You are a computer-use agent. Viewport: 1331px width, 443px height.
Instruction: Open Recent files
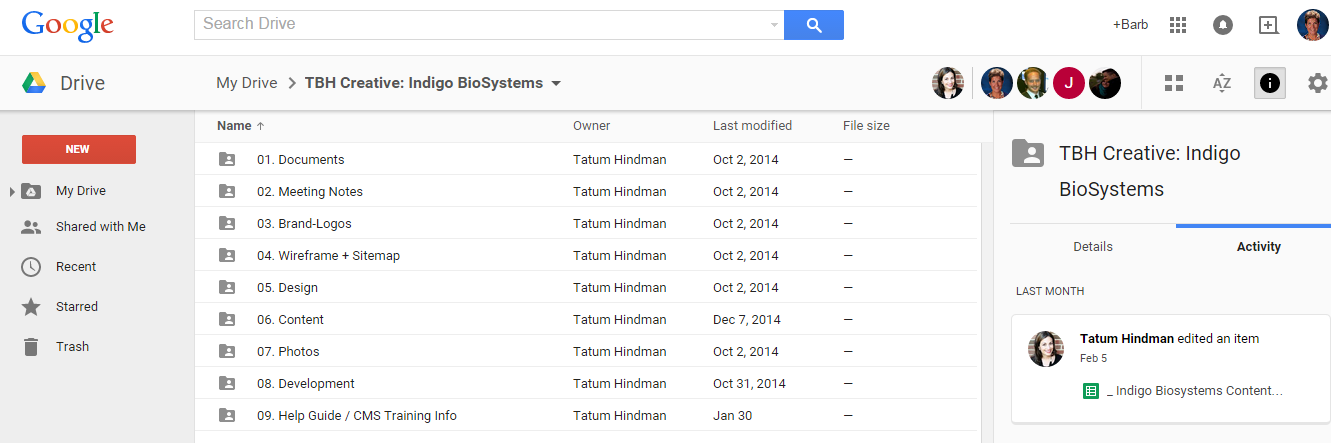pyautogui.click(x=76, y=267)
